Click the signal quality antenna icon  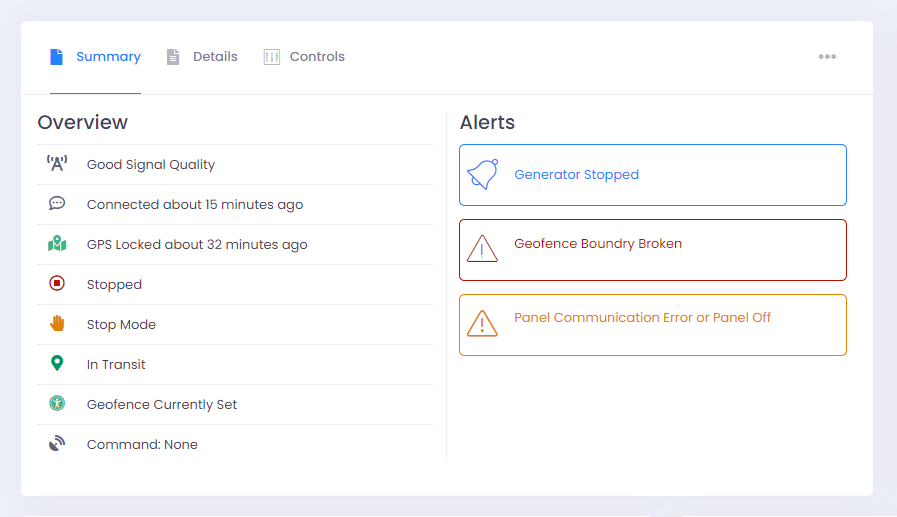pyautogui.click(x=57, y=164)
